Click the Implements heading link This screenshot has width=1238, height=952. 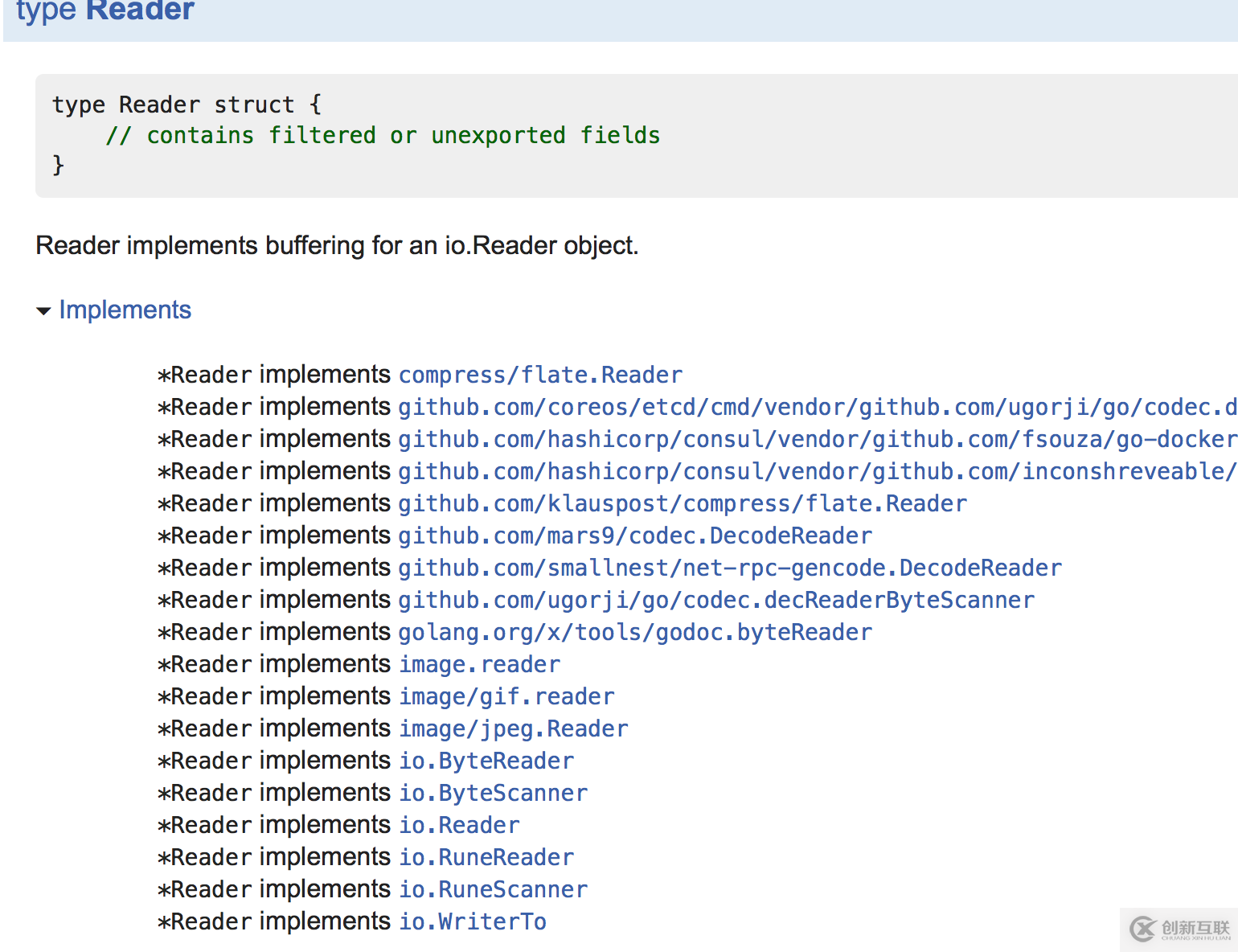point(125,310)
